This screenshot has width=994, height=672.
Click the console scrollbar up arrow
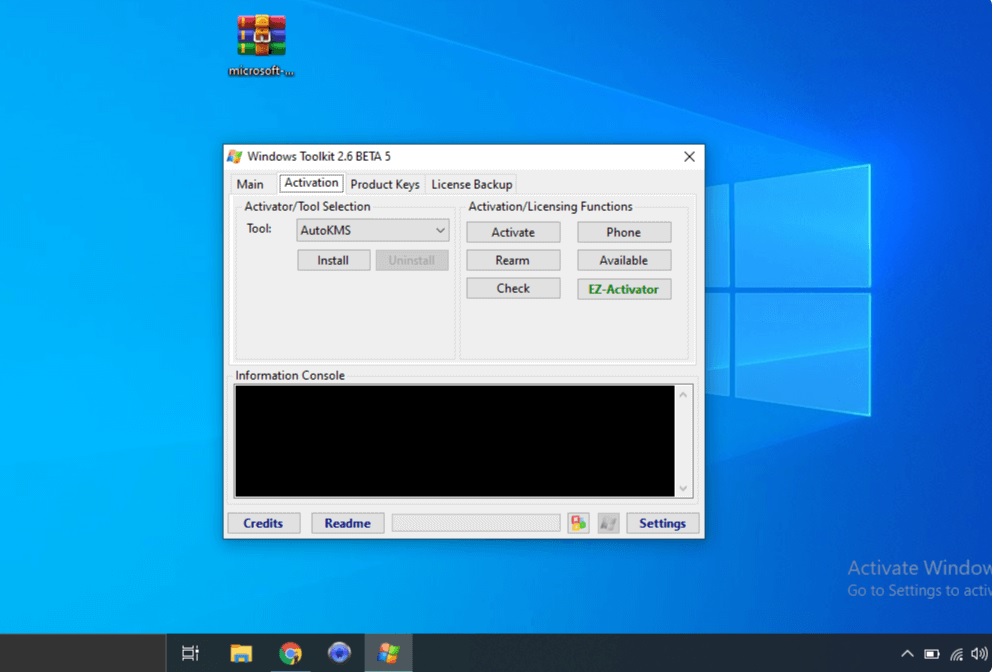coord(683,395)
